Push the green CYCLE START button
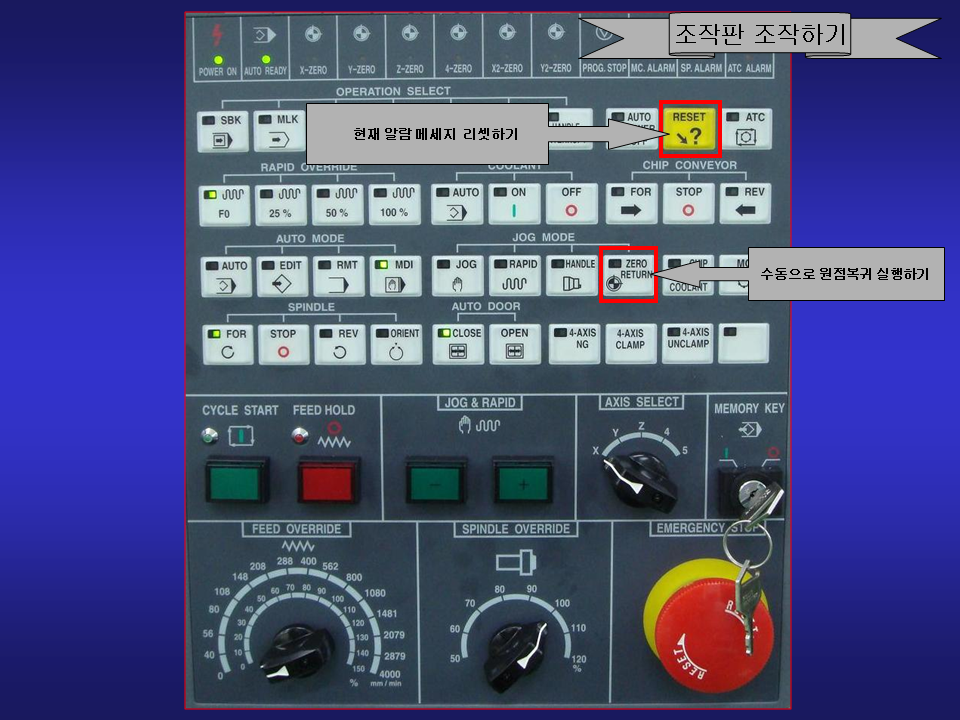The width and height of the screenshot is (960, 720). coord(236,481)
